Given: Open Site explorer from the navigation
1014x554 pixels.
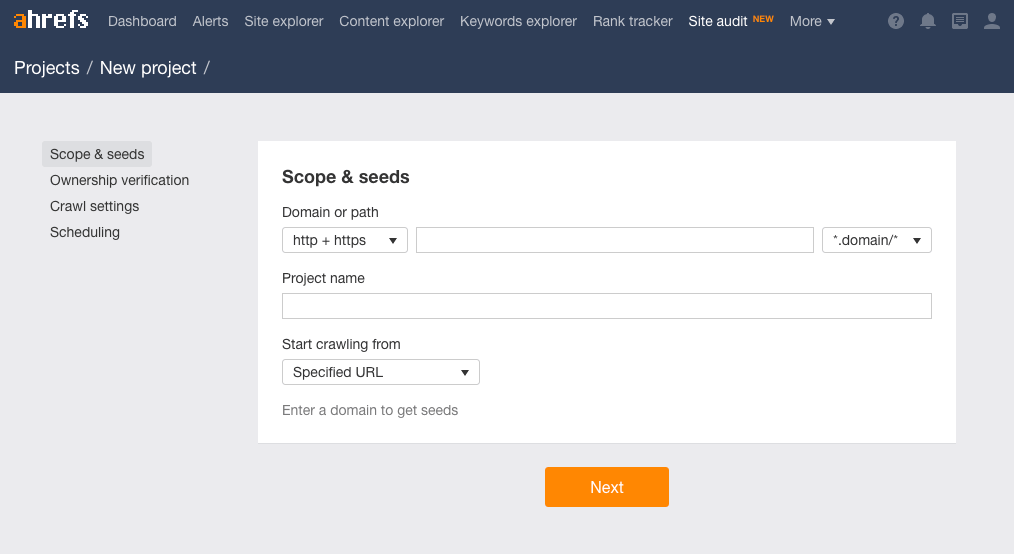Looking at the screenshot, I should click(283, 21).
